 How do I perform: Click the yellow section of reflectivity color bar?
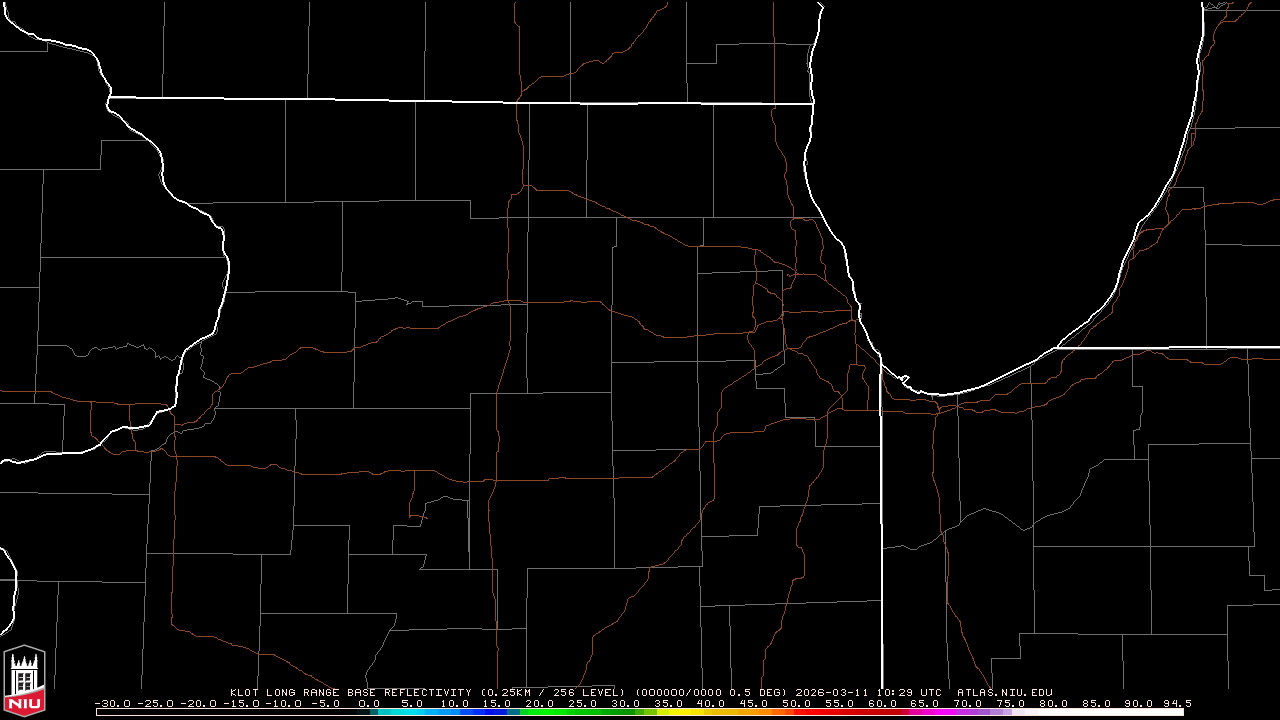pos(680,712)
